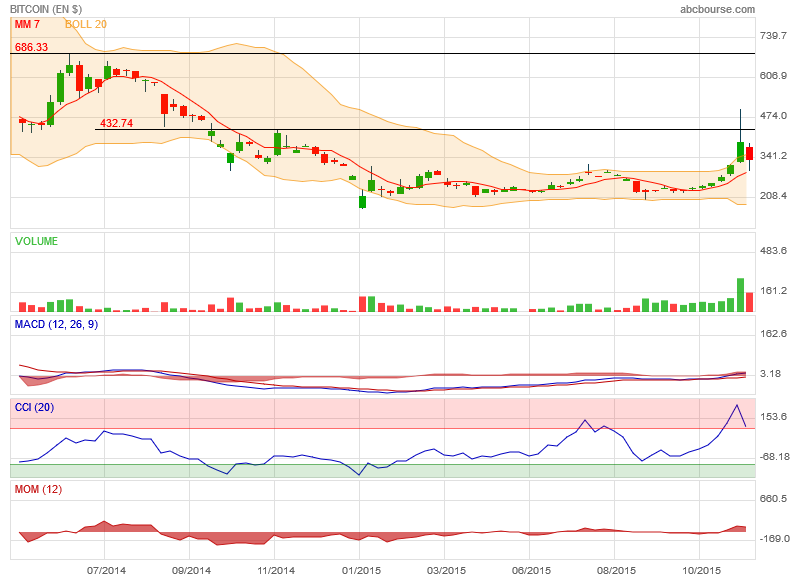Click the 01/2015 date on the time axis
800x580 pixels.
pos(361,571)
